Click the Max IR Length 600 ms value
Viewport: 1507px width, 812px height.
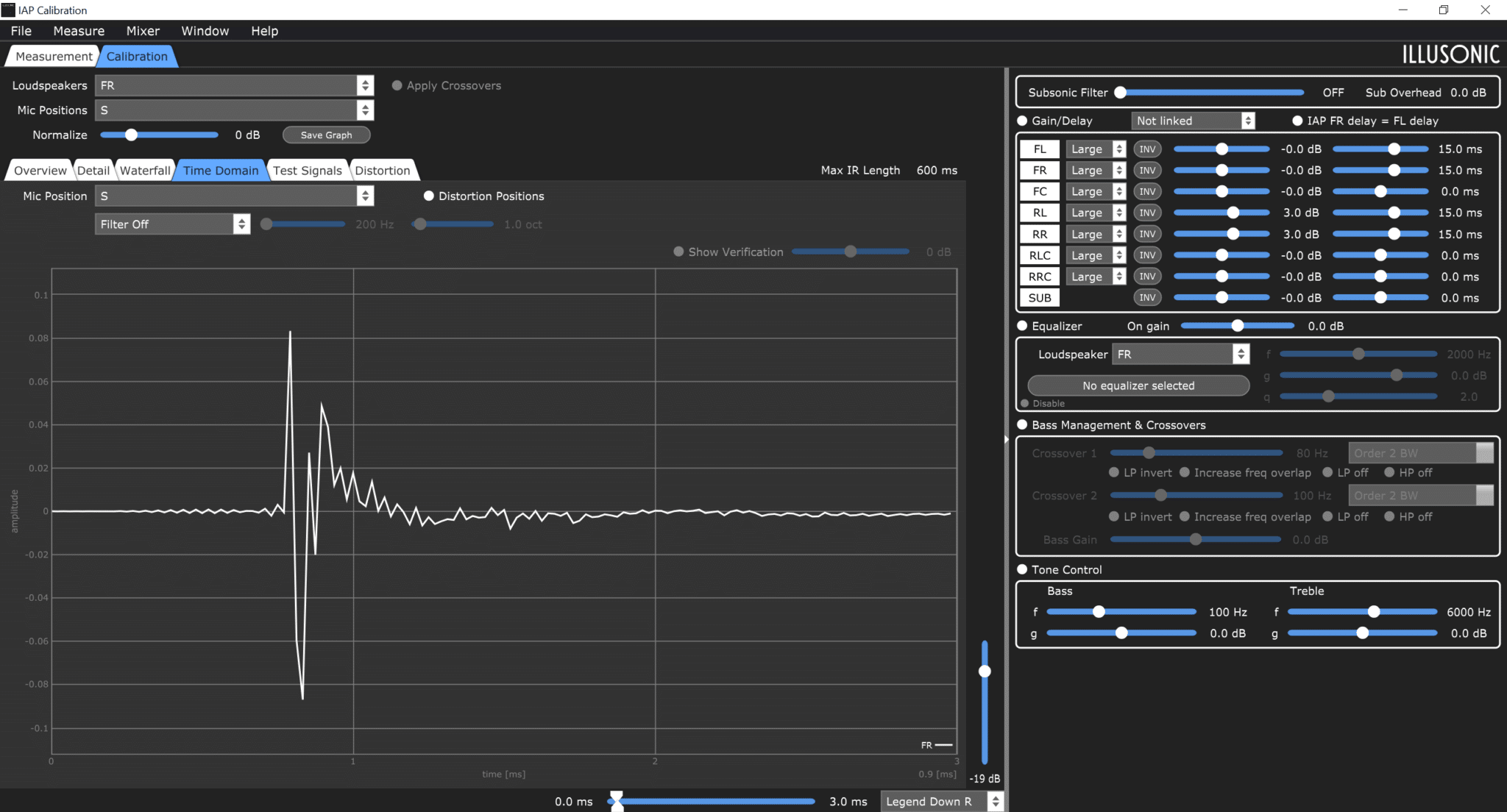click(x=937, y=171)
